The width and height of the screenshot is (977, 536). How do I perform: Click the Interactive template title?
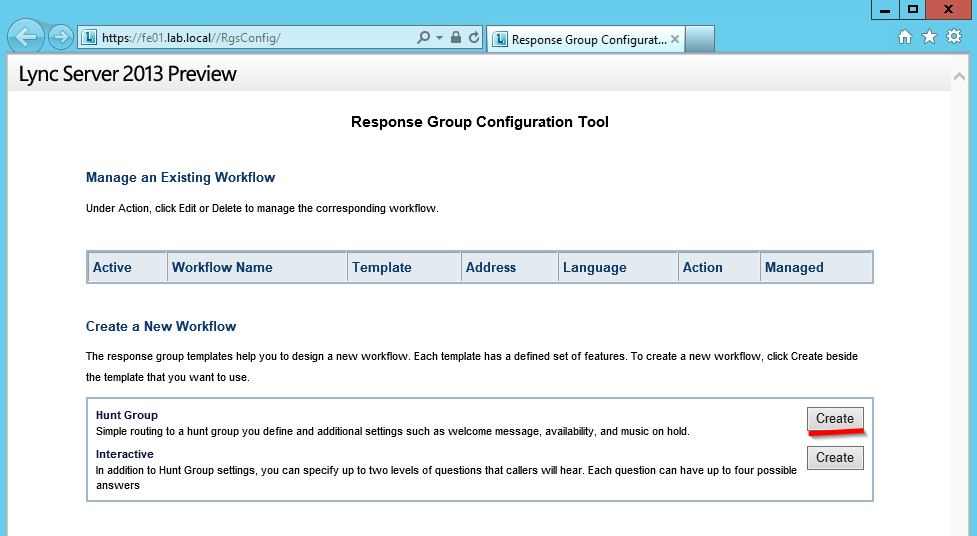coord(125,454)
